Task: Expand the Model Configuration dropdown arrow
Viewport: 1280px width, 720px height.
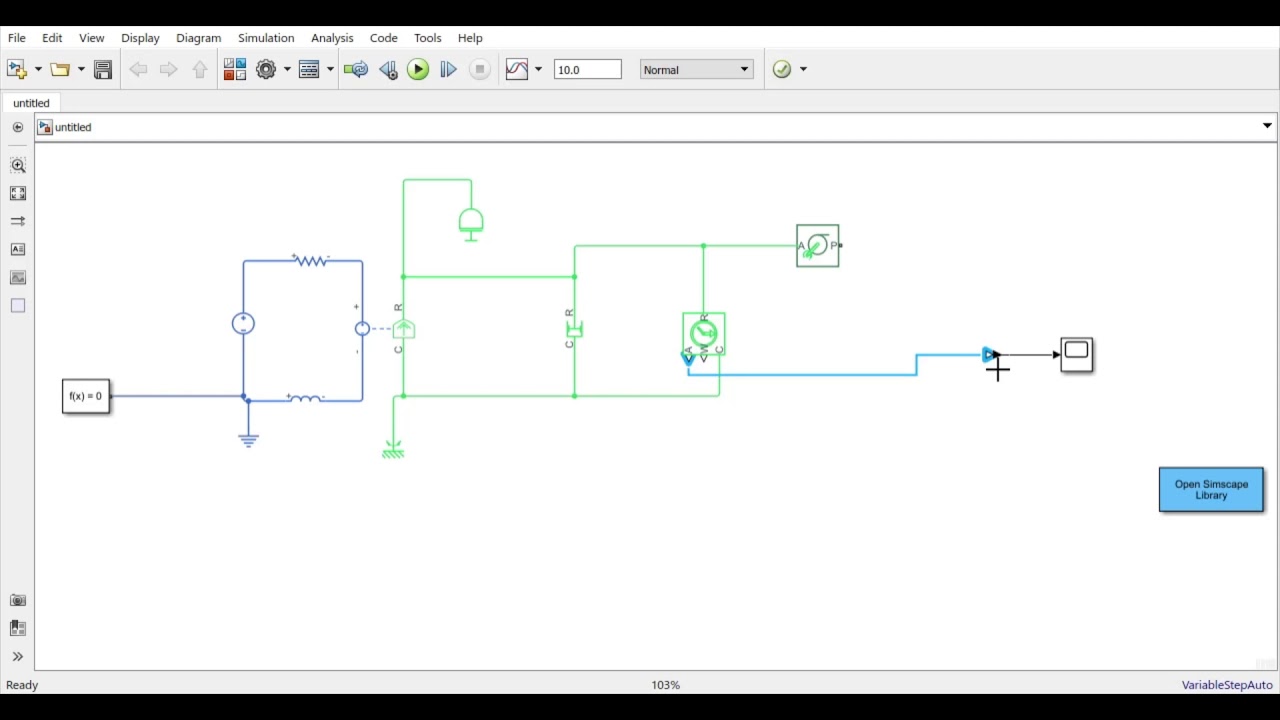Action: coord(287,69)
